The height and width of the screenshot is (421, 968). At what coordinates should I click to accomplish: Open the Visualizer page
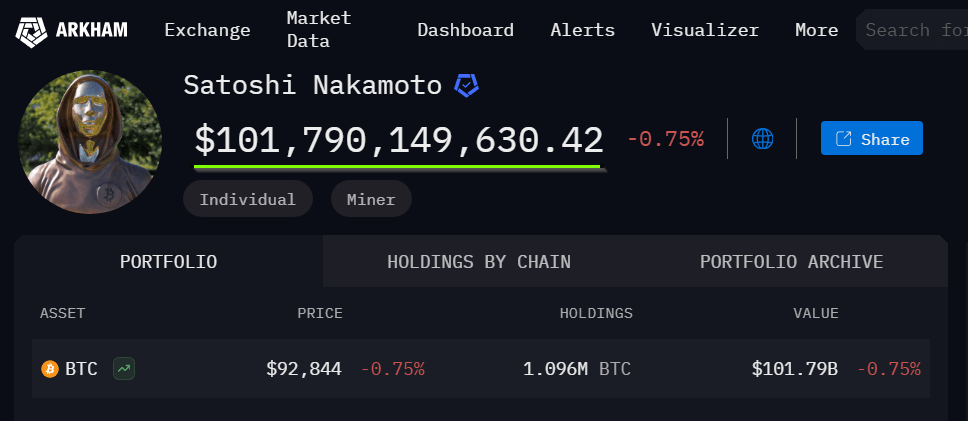[704, 30]
